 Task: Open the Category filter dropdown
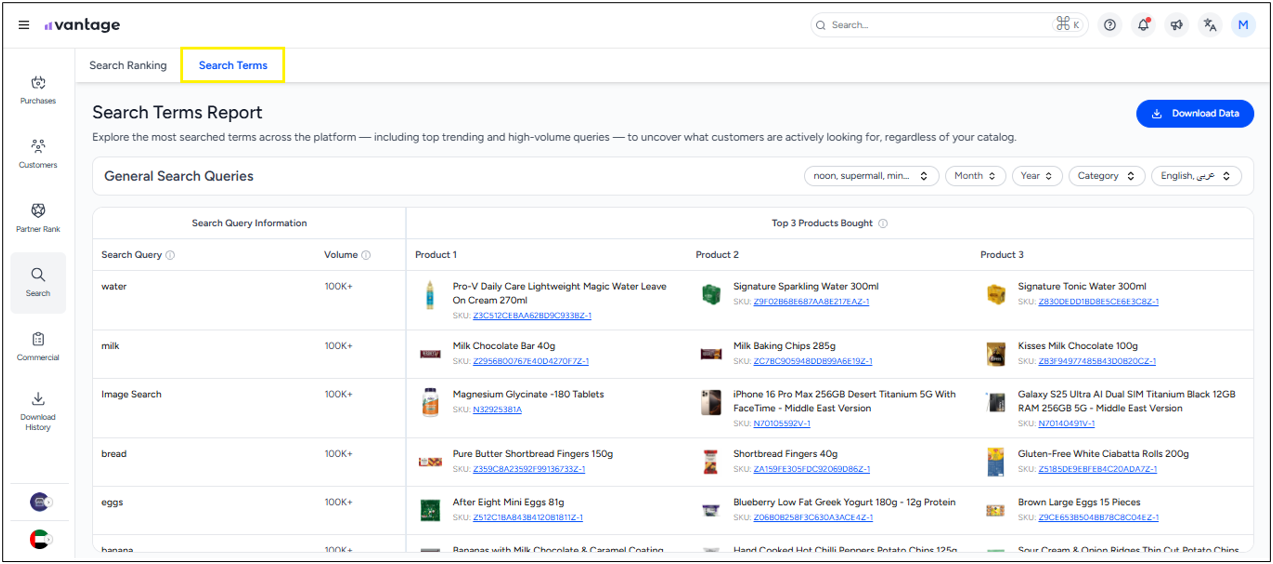(1106, 176)
